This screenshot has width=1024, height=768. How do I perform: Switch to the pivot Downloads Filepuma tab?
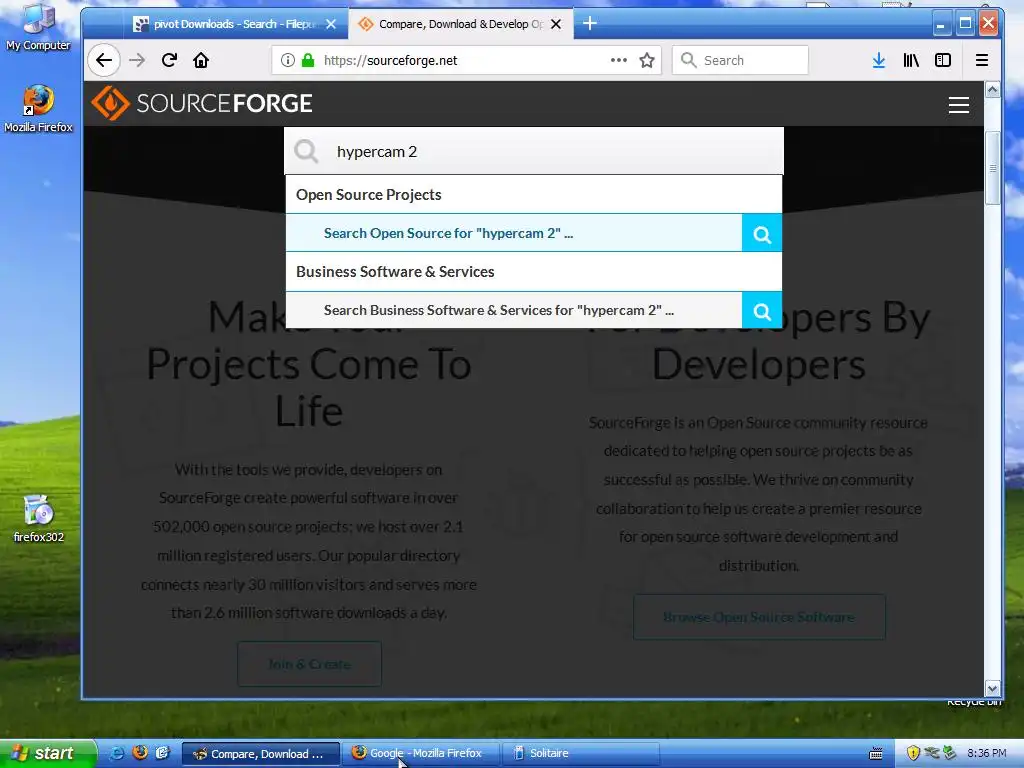225,24
